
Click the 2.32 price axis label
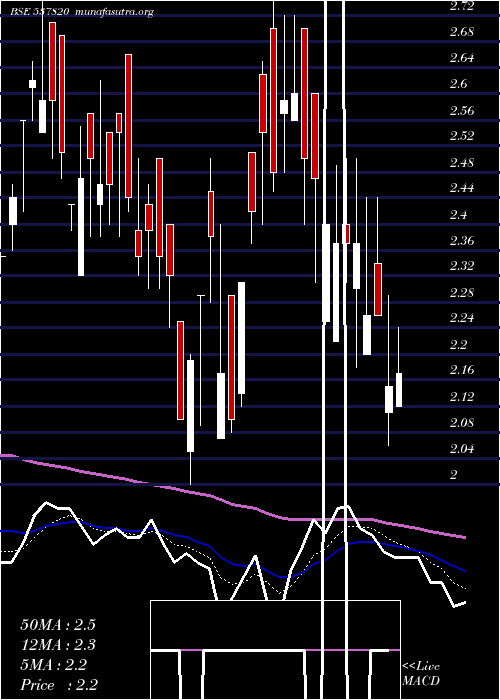[462, 267]
